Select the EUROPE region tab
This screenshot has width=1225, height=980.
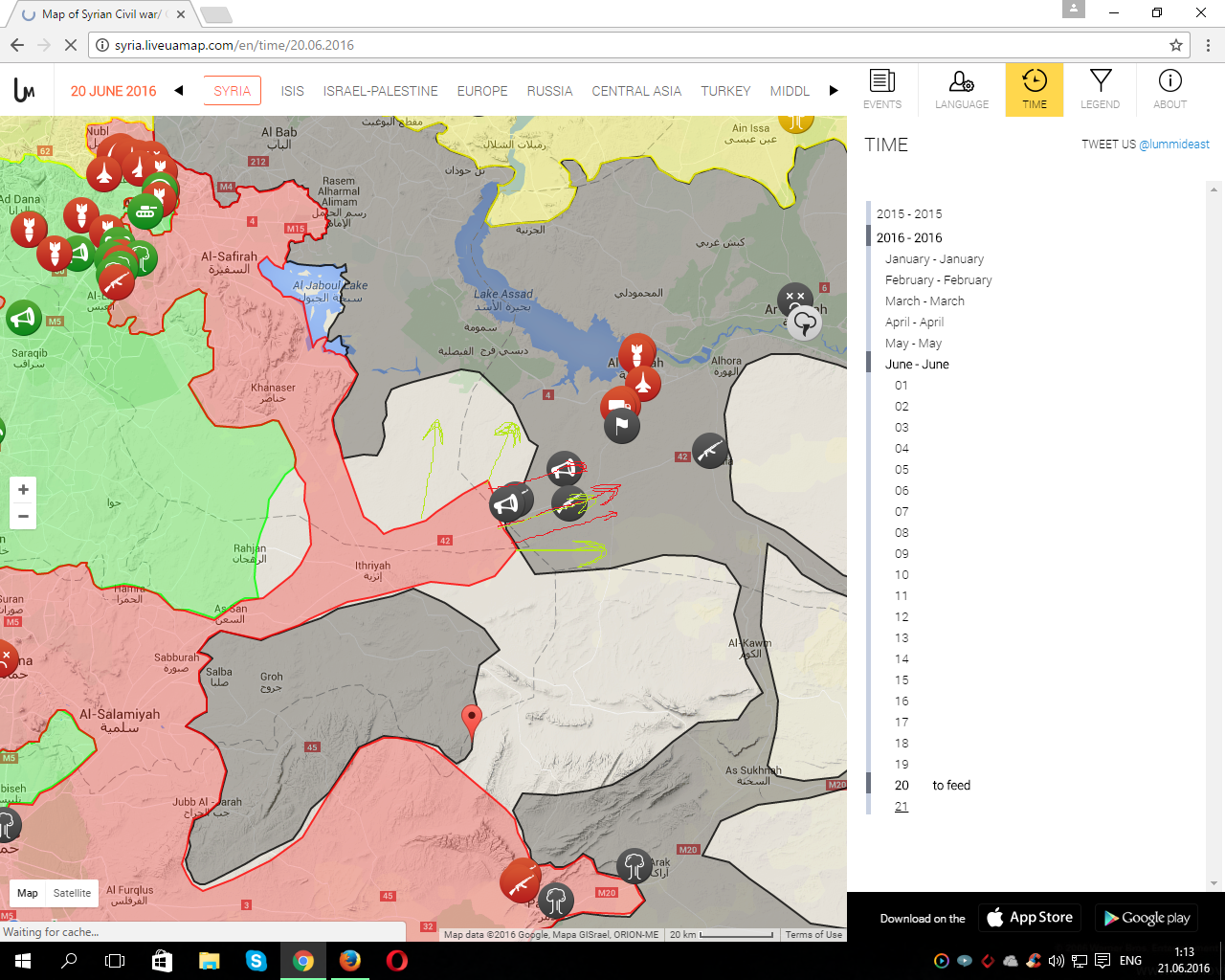pos(482,91)
